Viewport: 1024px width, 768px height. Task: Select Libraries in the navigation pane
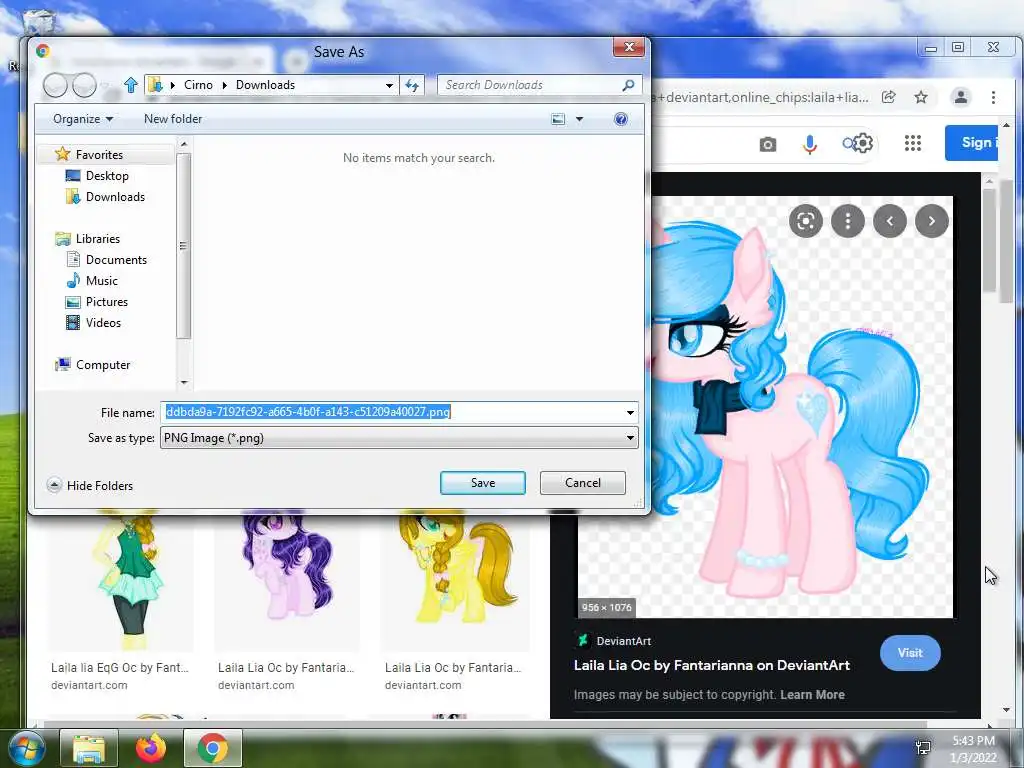point(97,238)
